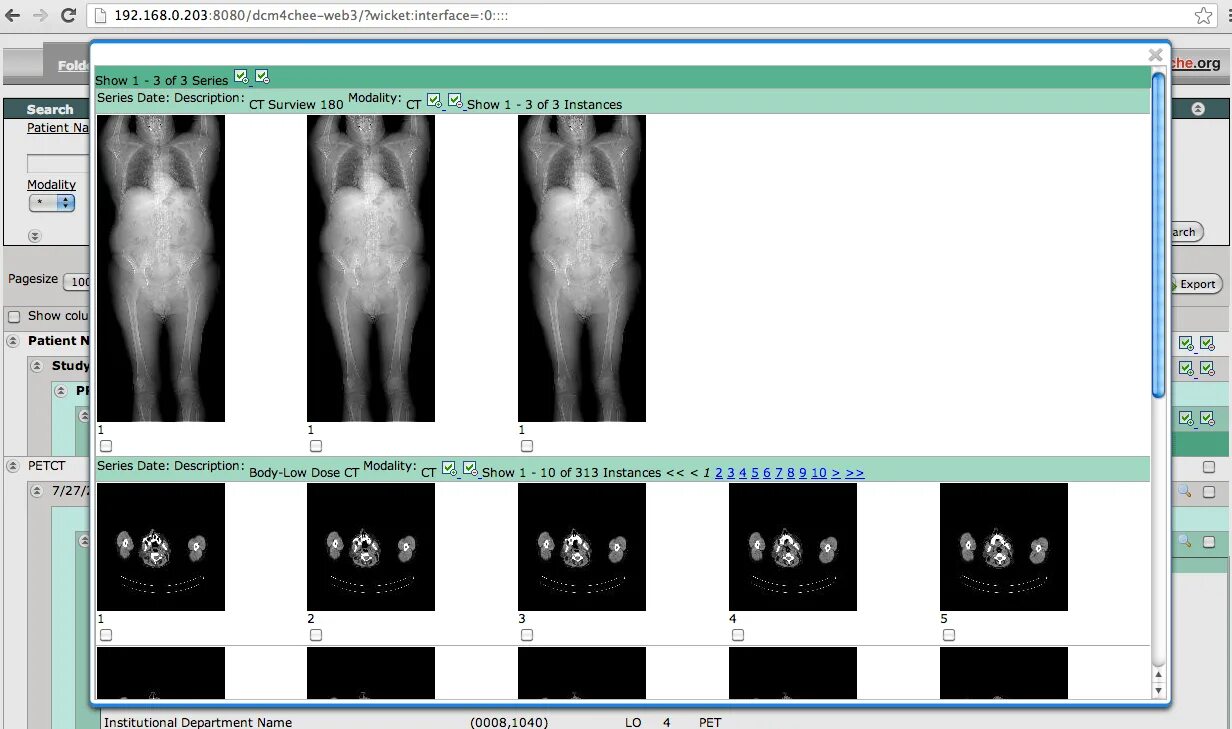Enable the 'Show columns' checkbox
Screen dimensions: 1232x729
click(14, 316)
